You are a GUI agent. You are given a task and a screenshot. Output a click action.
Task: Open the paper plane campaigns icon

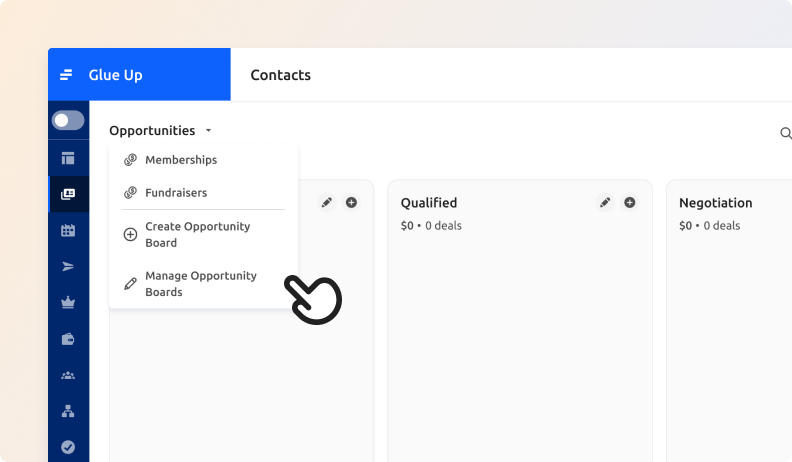[68, 266]
